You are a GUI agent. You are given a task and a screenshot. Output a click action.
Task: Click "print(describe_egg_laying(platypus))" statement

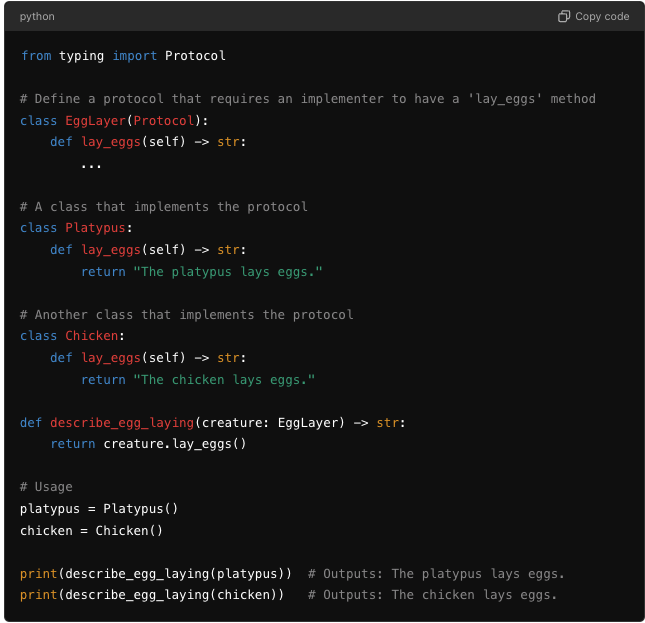coord(156,574)
